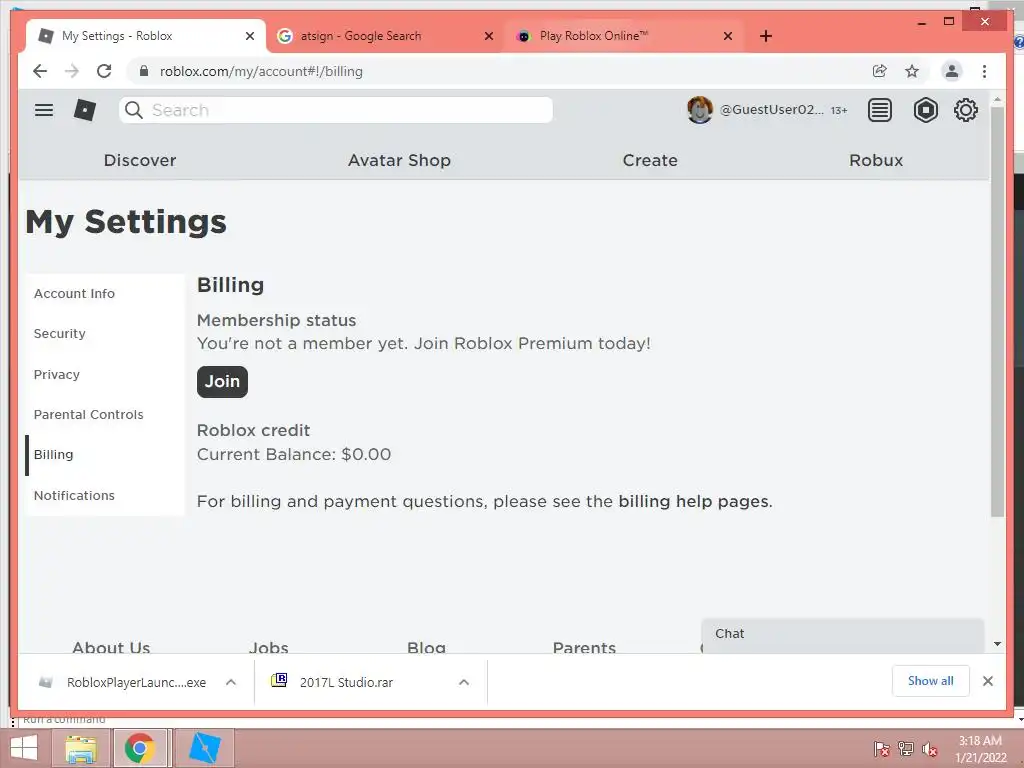1024x768 pixels.
Task: Go to the Discover page
Action: point(140,160)
